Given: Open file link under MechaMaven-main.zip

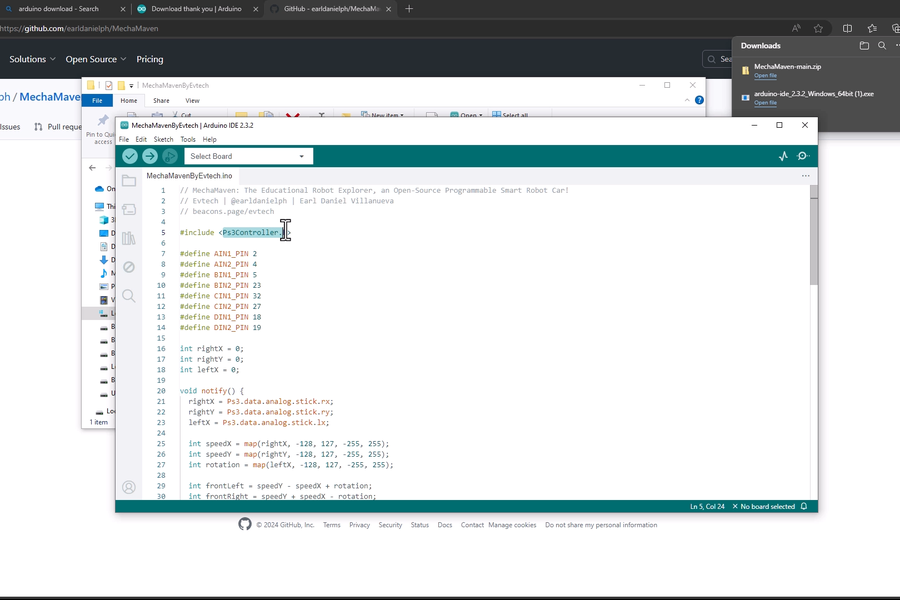Looking at the screenshot, I should click(x=765, y=76).
